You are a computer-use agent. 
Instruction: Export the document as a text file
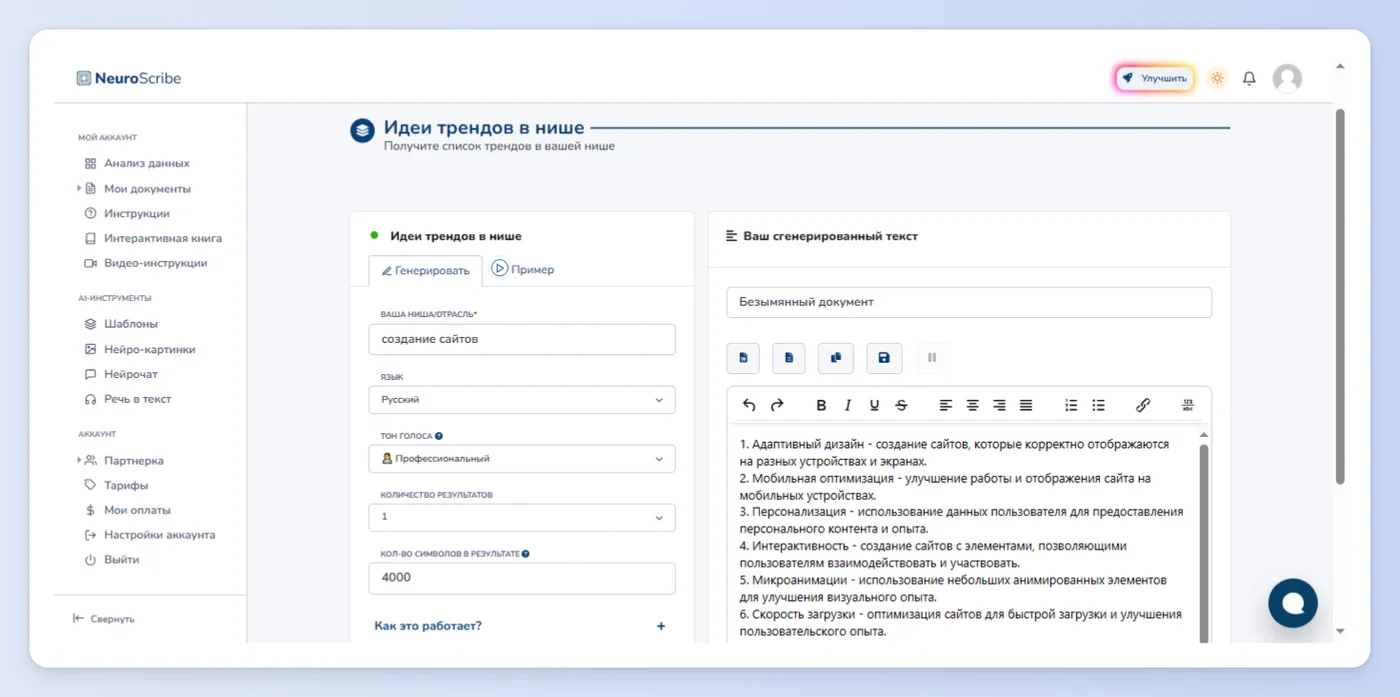coord(789,358)
